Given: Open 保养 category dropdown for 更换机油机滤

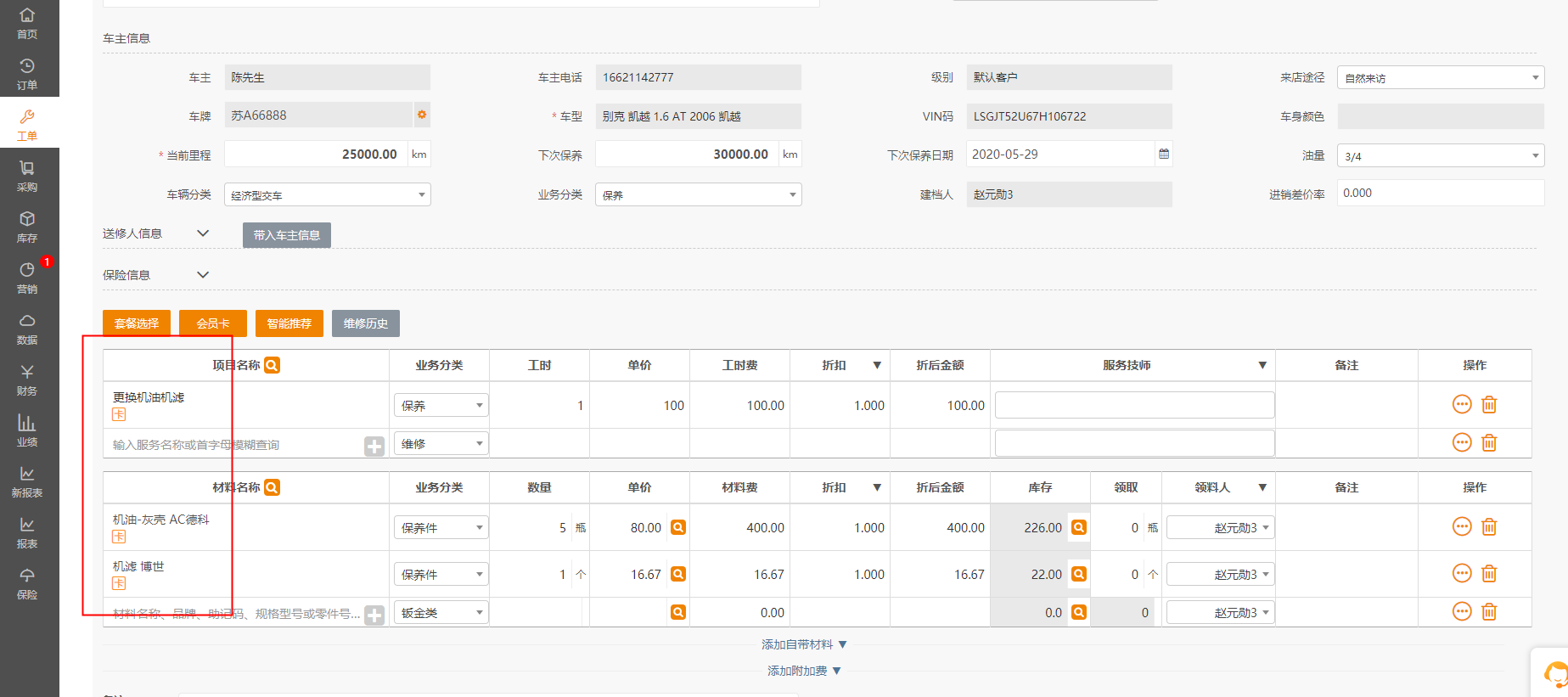Looking at the screenshot, I should [441, 406].
